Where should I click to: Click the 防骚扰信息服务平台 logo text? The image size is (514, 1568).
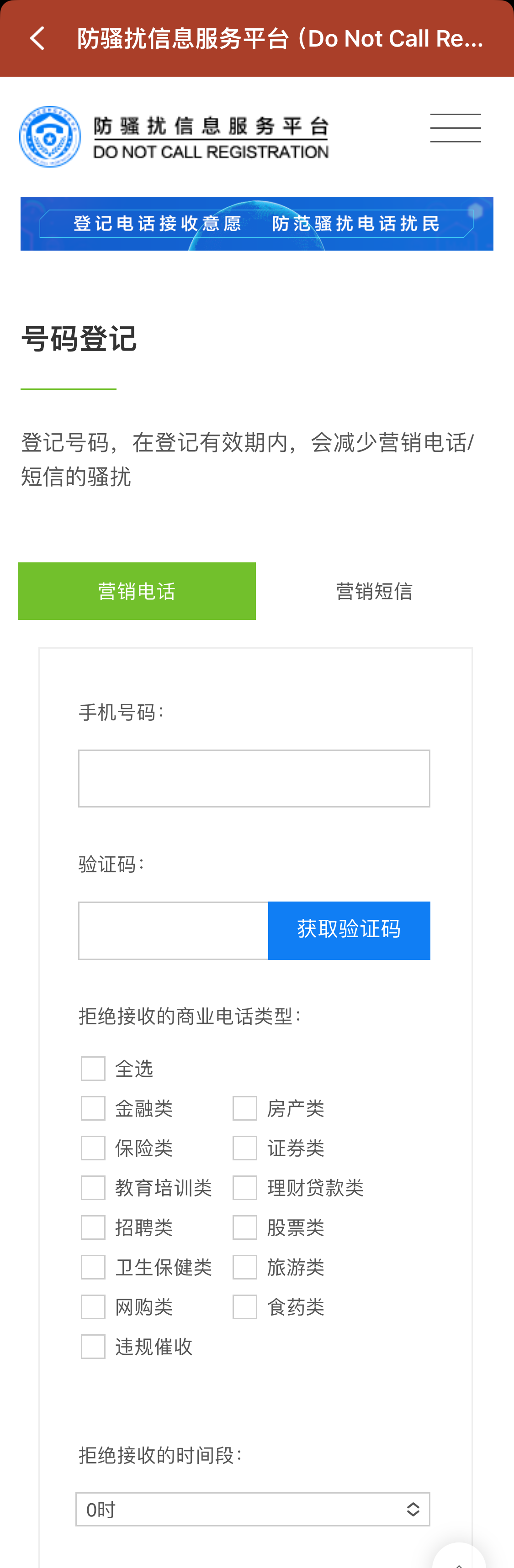tap(211, 137)
